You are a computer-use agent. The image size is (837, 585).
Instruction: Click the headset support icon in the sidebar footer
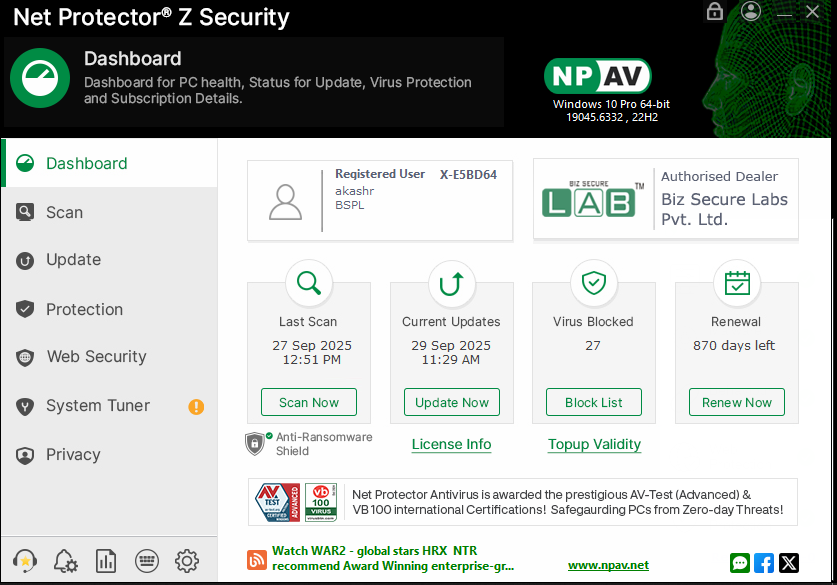point(25,561)
